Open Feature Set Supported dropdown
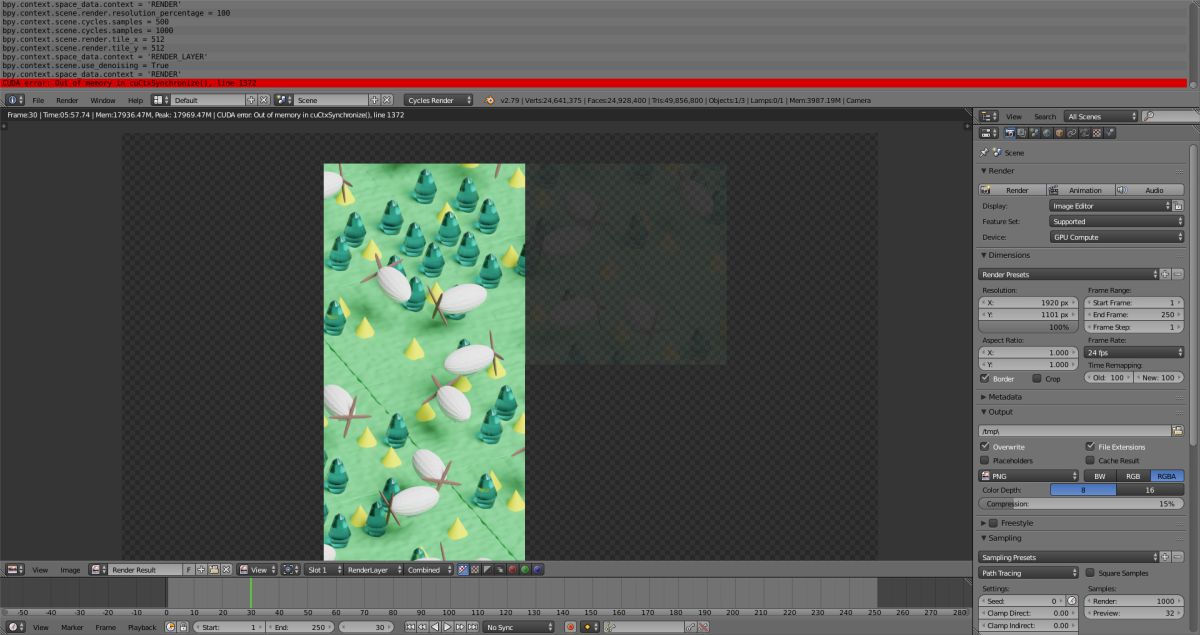 (1116, 221)
